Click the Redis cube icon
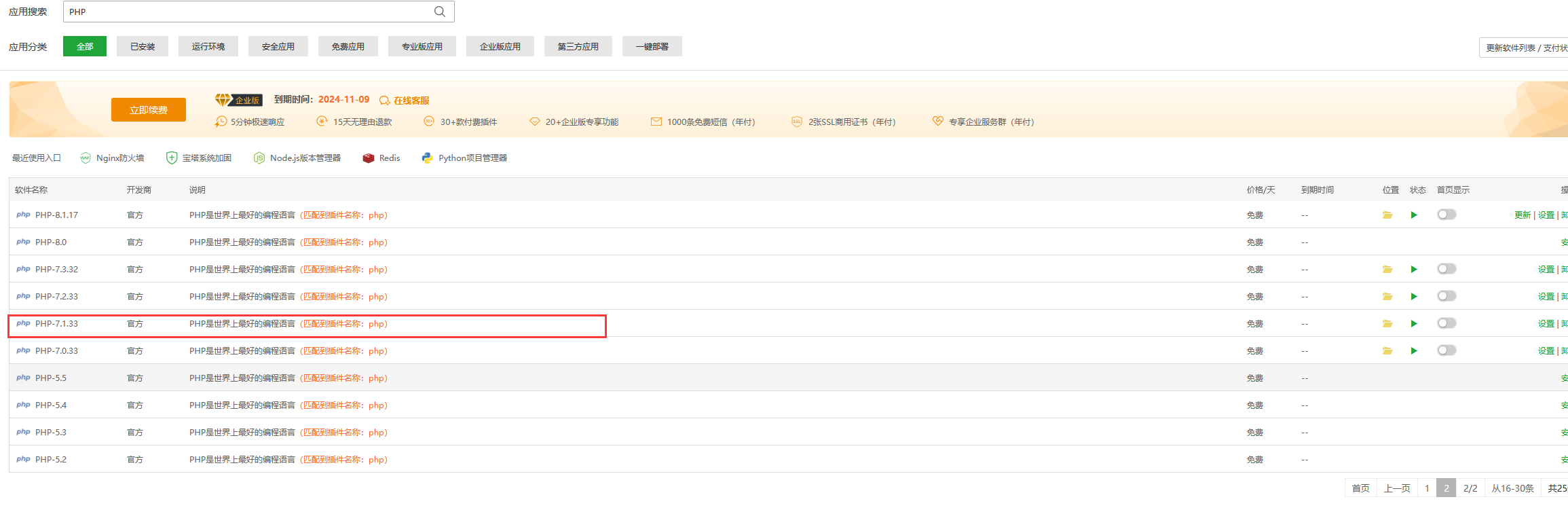1568x510 pixels. tap(369, 158)
